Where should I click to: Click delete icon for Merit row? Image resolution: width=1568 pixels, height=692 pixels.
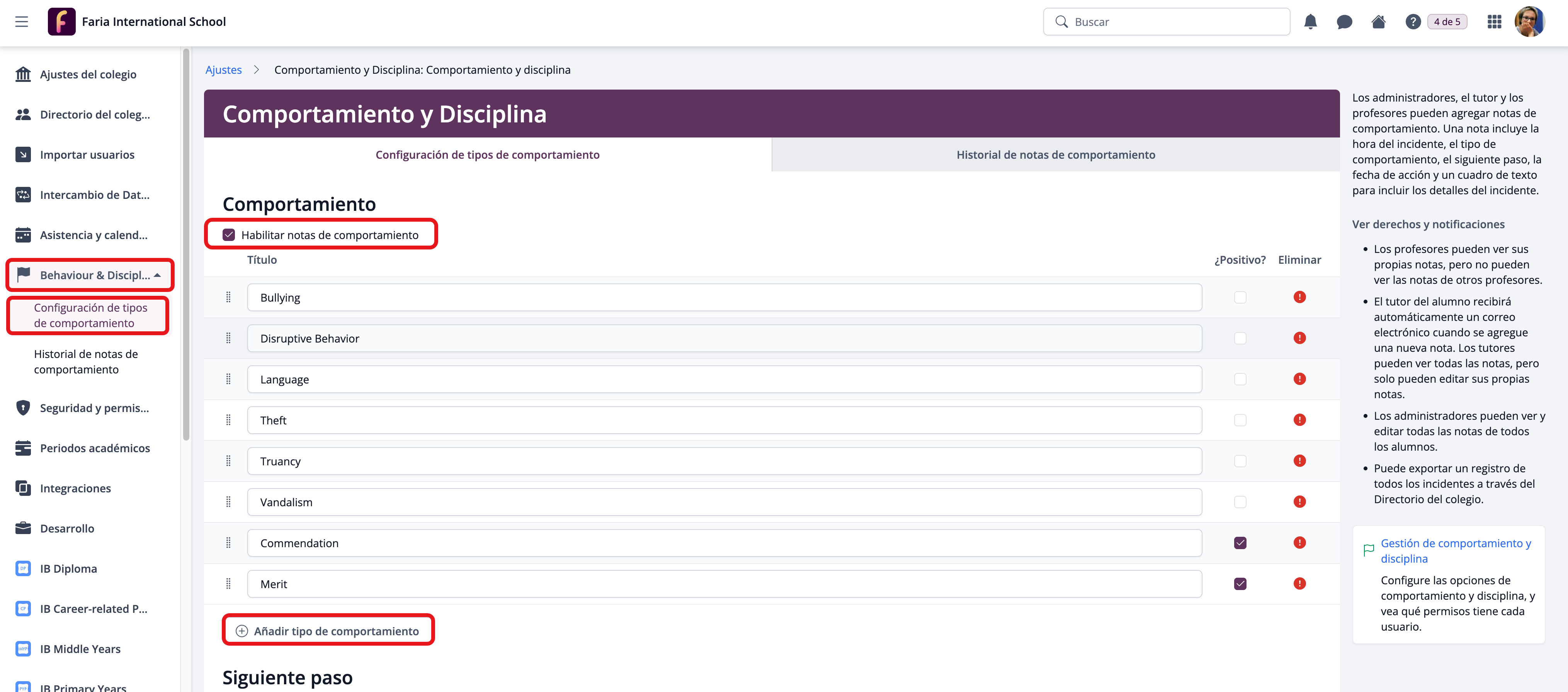(x=1299, y=584)
